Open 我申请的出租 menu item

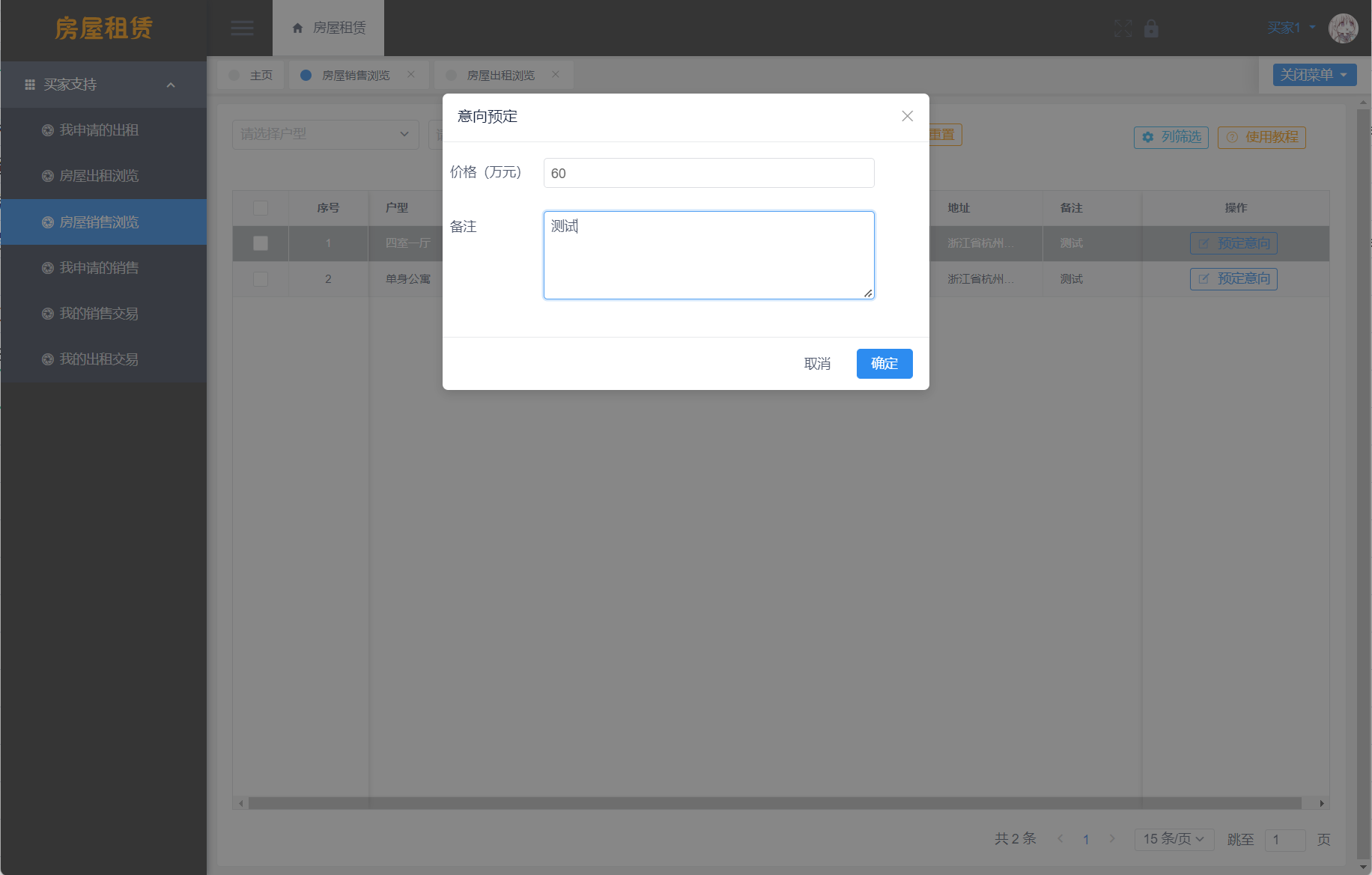pyautogui.click(x=103, y=130)
